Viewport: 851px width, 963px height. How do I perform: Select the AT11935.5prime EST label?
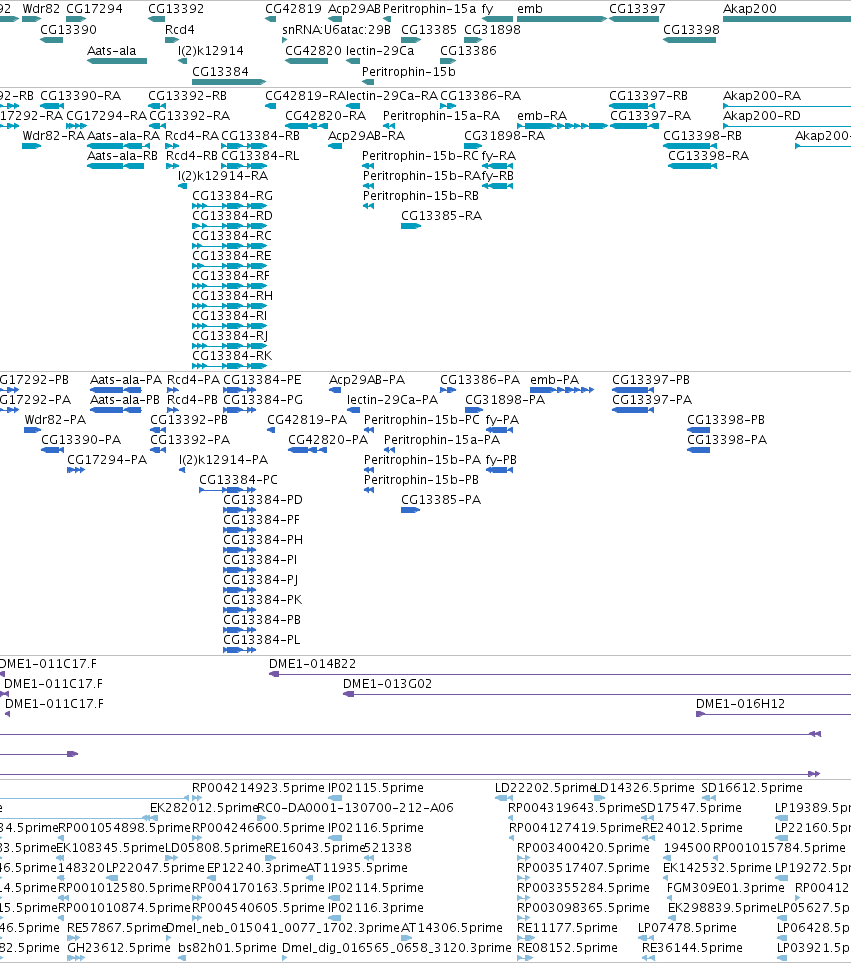coord(357,868)
